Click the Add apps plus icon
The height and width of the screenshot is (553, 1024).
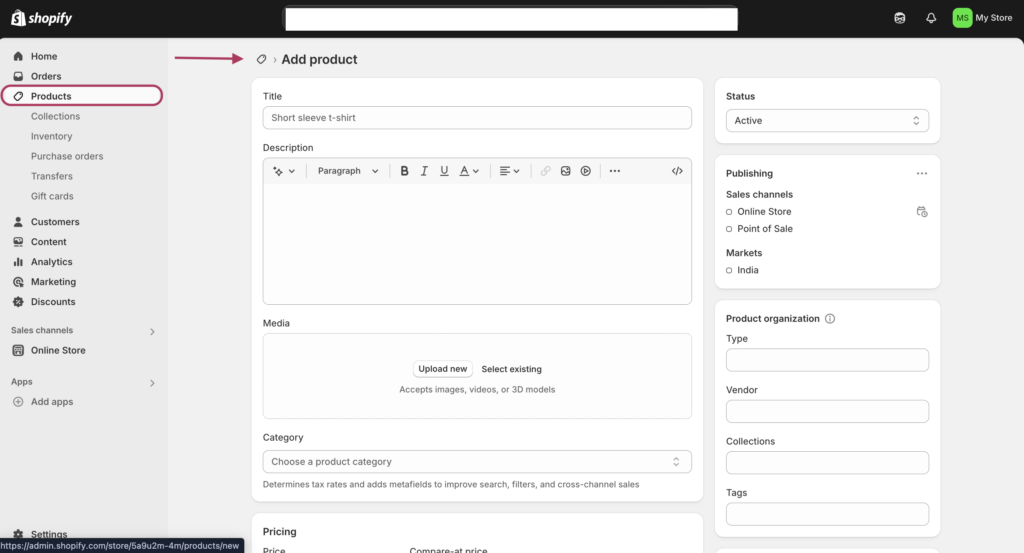pyautogui.click(x=18, y=402)
